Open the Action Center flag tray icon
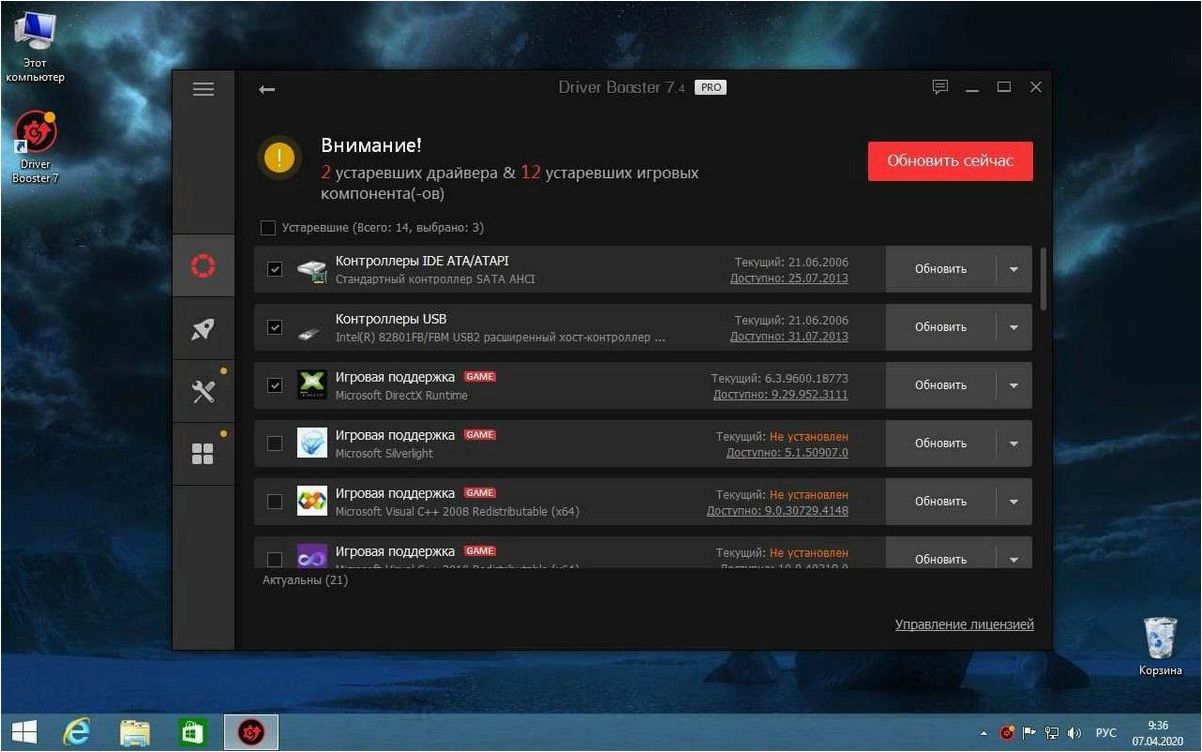1202x752 pixels. [1030, 733]
